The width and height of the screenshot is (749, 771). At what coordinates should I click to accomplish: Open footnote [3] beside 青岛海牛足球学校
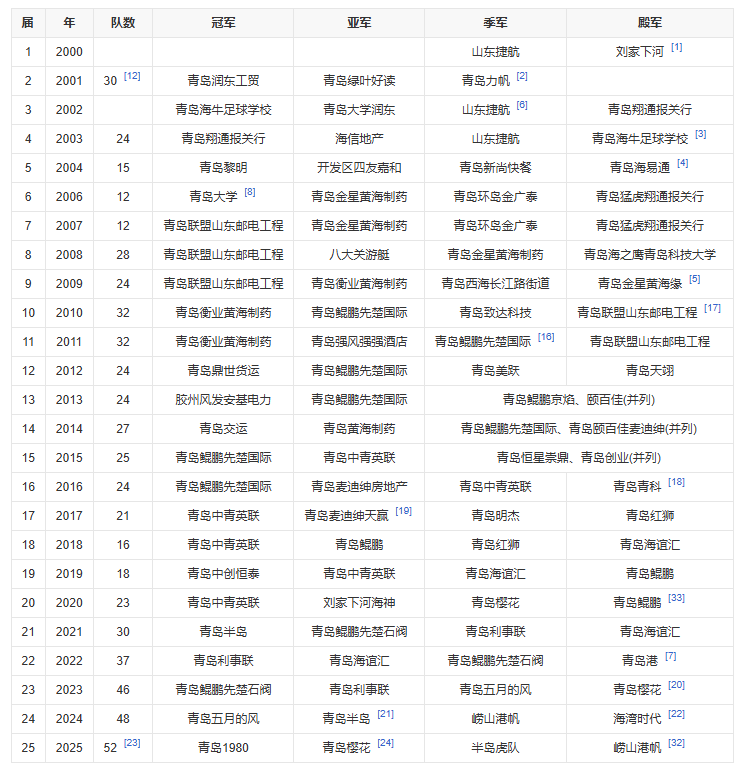[700, 134]
